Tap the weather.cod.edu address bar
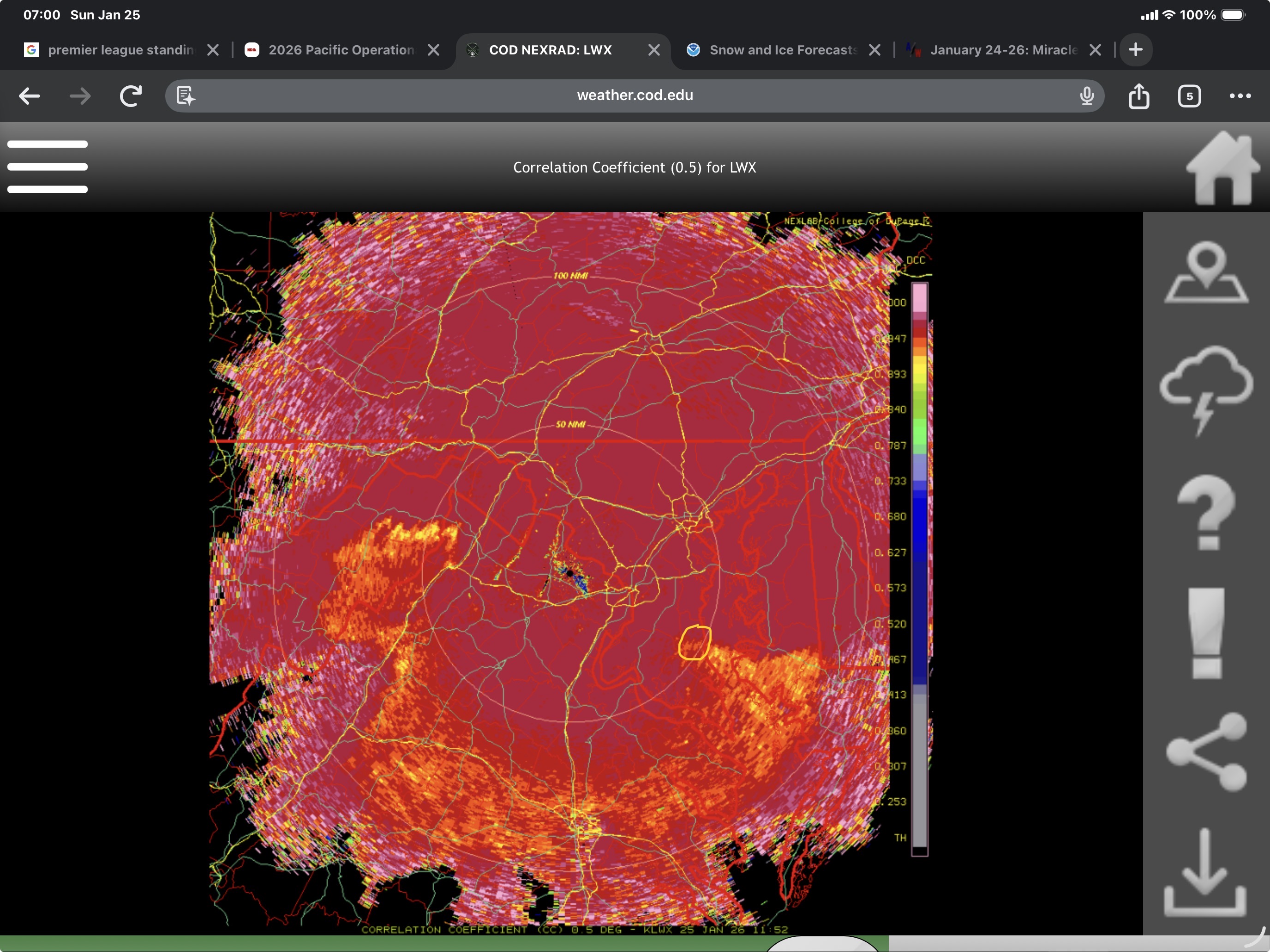Image resolution: width=1270 pixels, height=952 pixels. pyautogui.click(x=635, y=96)
